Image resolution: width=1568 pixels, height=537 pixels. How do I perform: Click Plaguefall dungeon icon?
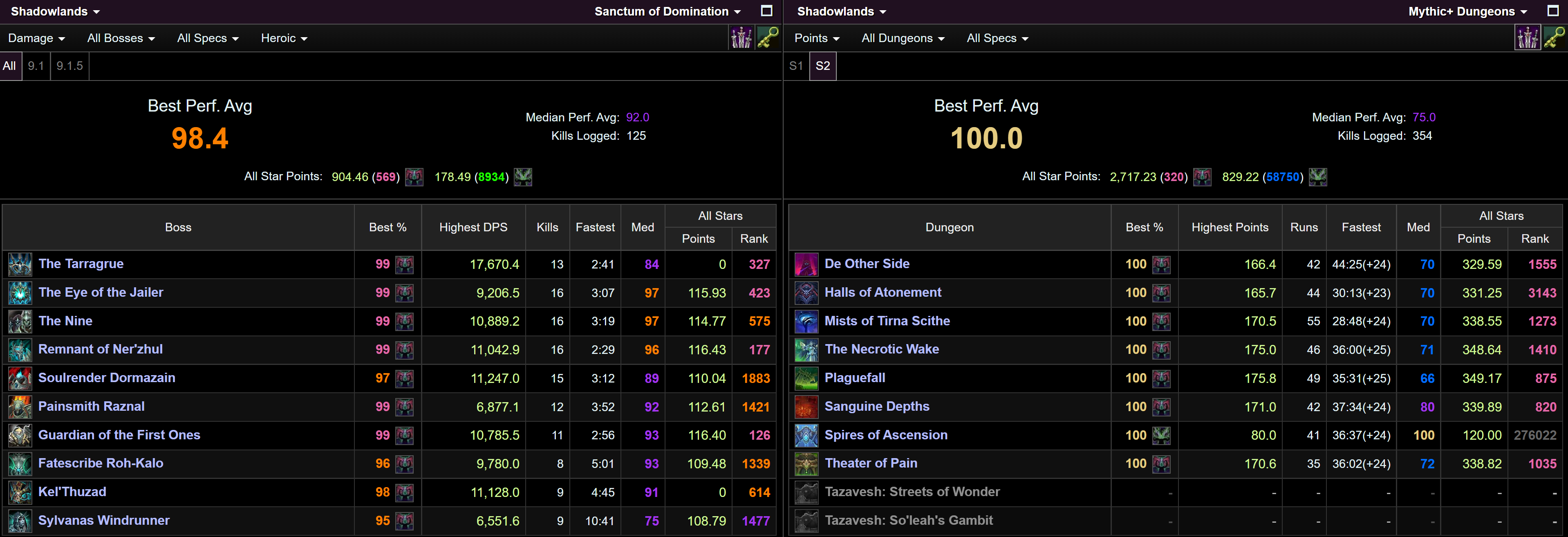[x=806, y=378]
